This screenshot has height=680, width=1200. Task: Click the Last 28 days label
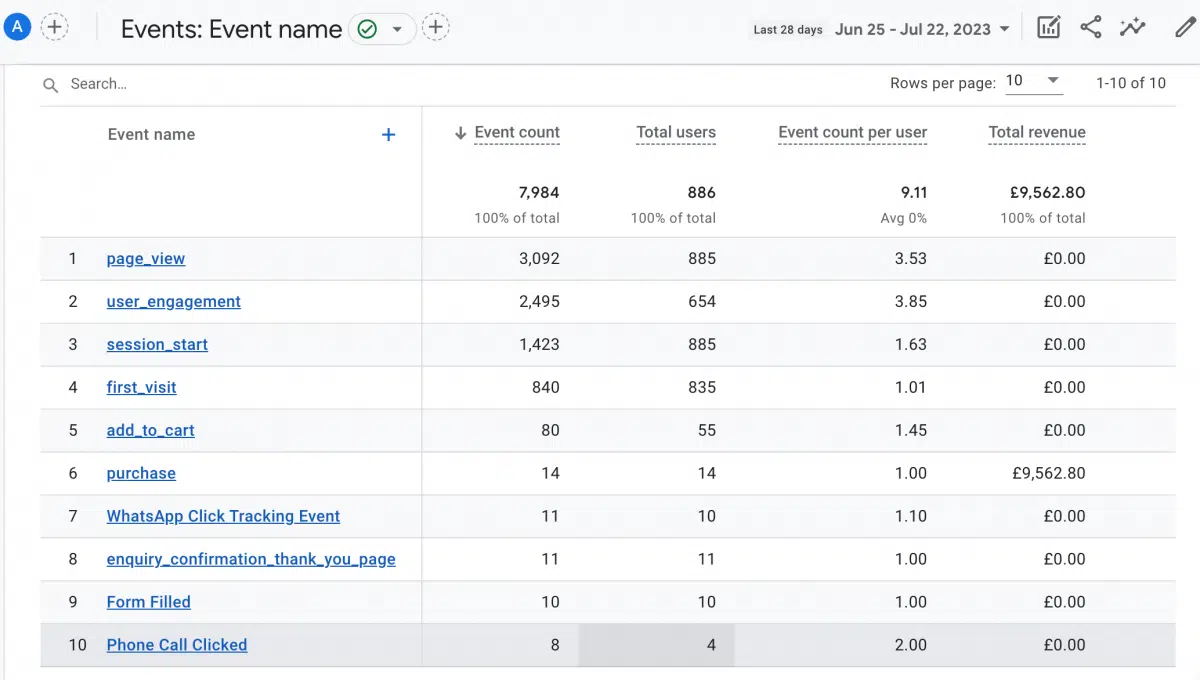788,30
